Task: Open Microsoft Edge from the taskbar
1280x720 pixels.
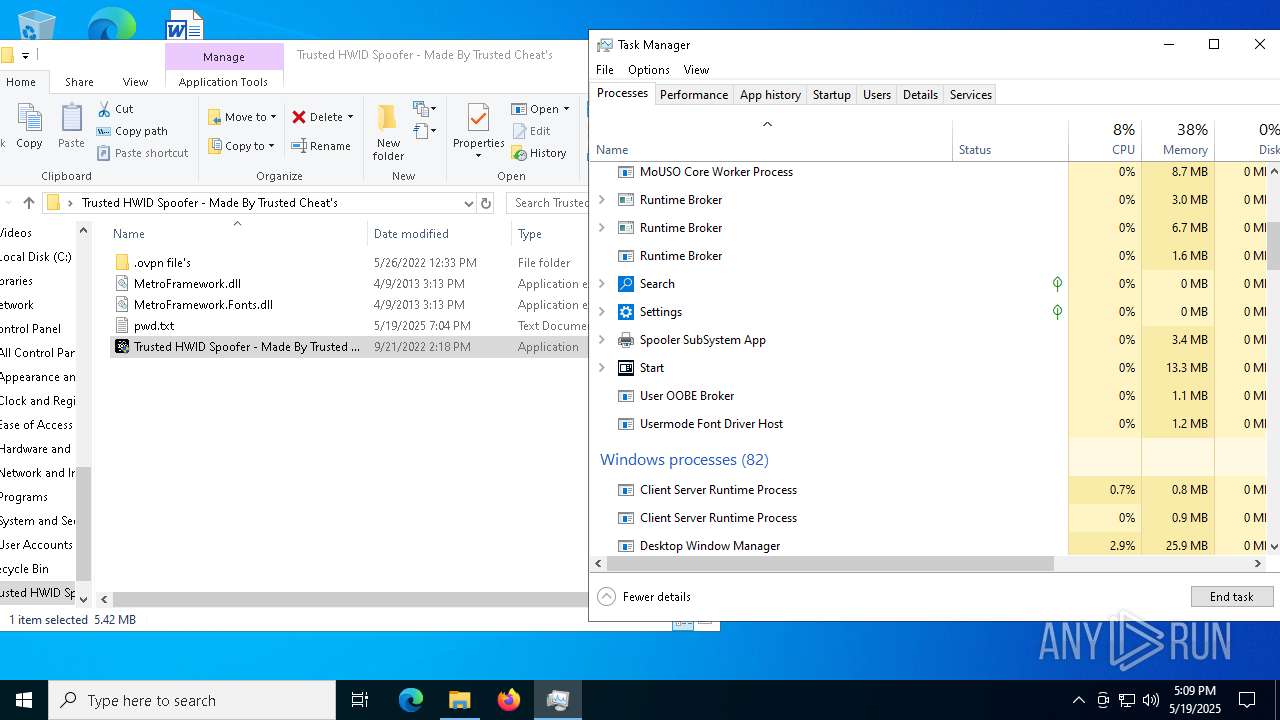Action: [x=411, y=700]
